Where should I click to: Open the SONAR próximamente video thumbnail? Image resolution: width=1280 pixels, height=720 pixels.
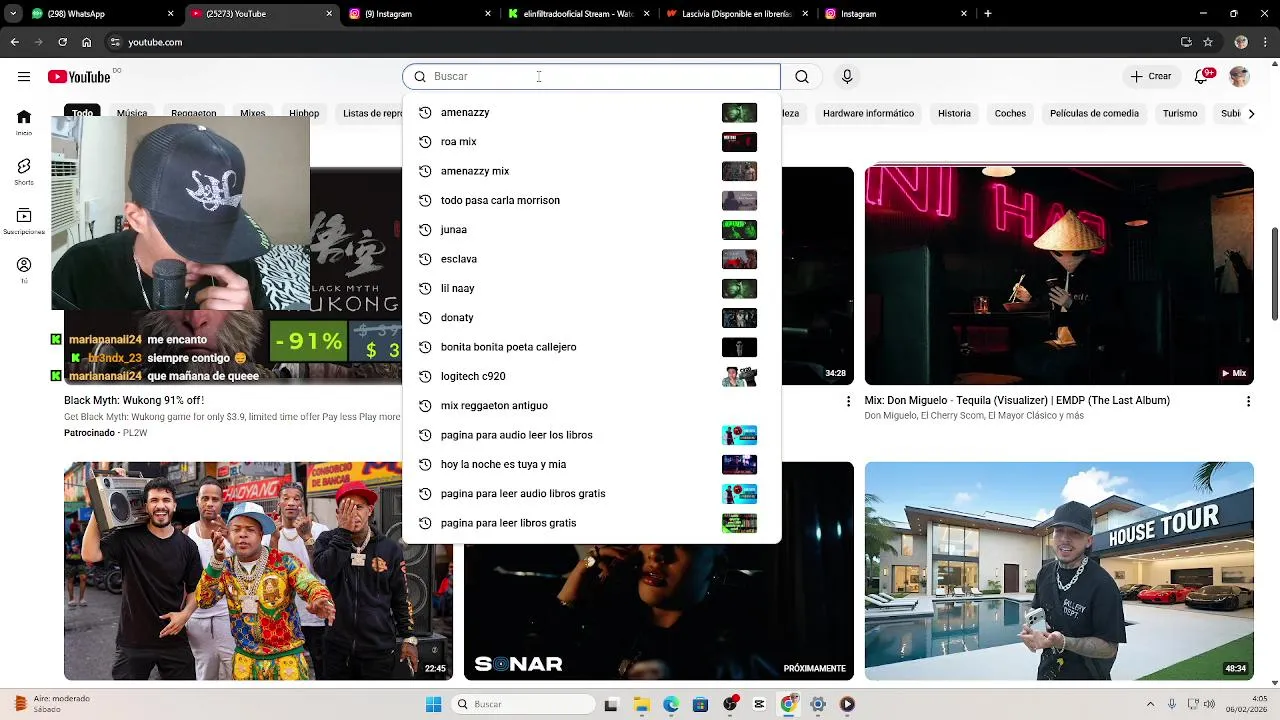coord(659,612)
